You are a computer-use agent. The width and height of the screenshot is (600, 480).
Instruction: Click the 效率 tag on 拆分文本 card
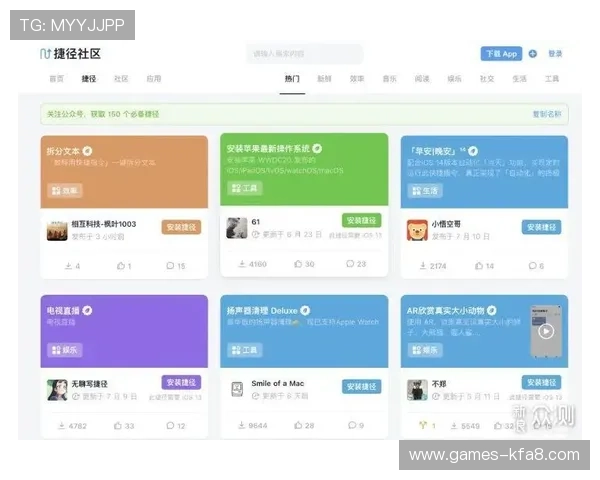coord(65,191)
